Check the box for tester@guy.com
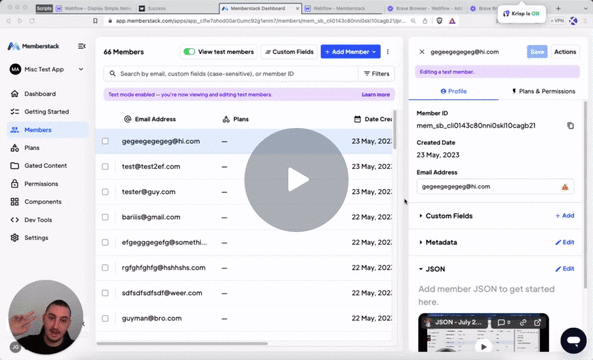Image resolution: width=593 pixels, height=360 pixels. pyautogui.click(x=105, y=192)
